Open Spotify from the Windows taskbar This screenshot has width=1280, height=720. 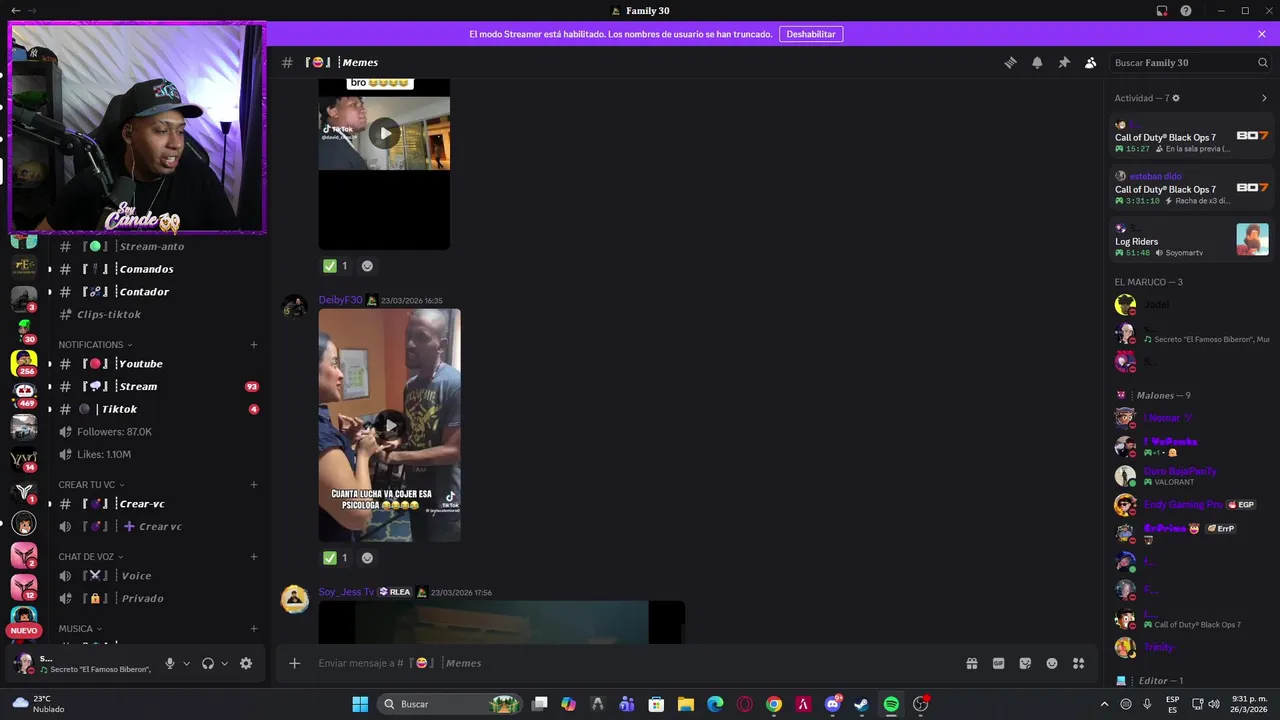(891, 704)
